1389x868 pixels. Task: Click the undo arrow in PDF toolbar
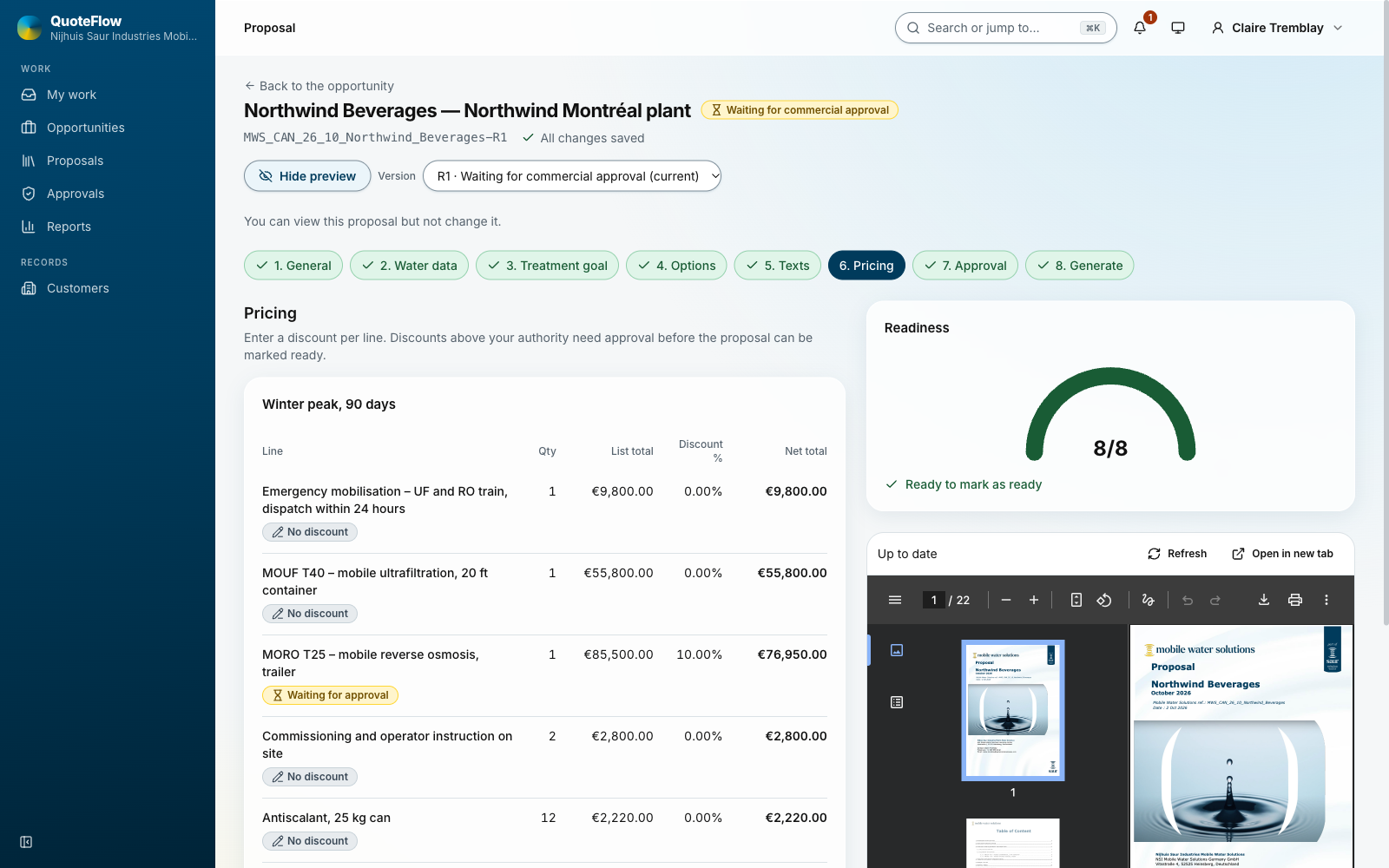pos(1188,600)
